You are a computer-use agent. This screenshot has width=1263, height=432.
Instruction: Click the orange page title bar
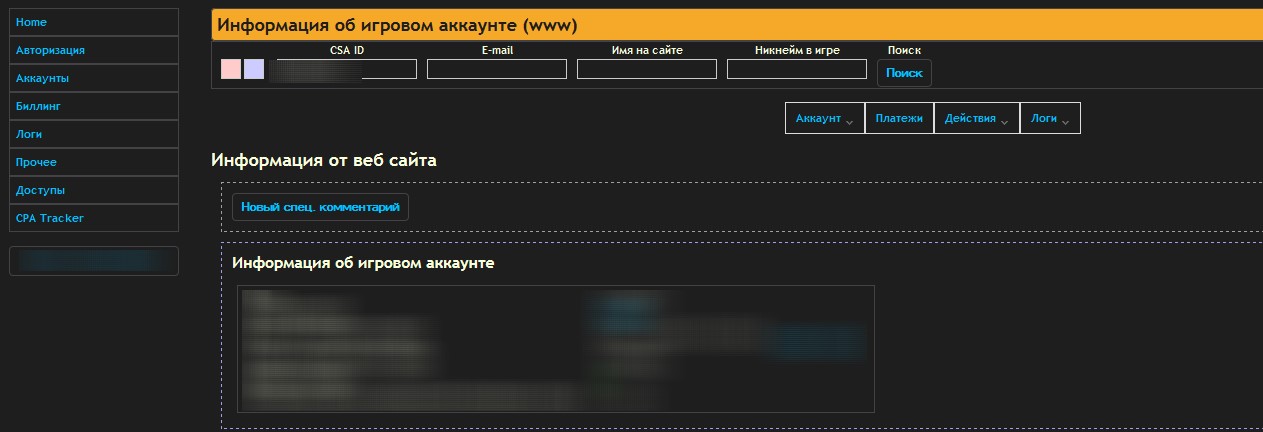737,26
